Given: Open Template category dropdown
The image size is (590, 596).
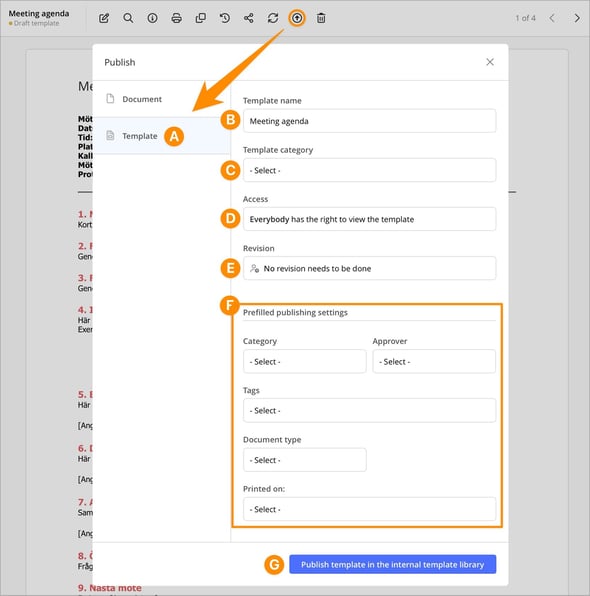Looking at the screenshot, I should pyautogui.click(x=370, y=170).
